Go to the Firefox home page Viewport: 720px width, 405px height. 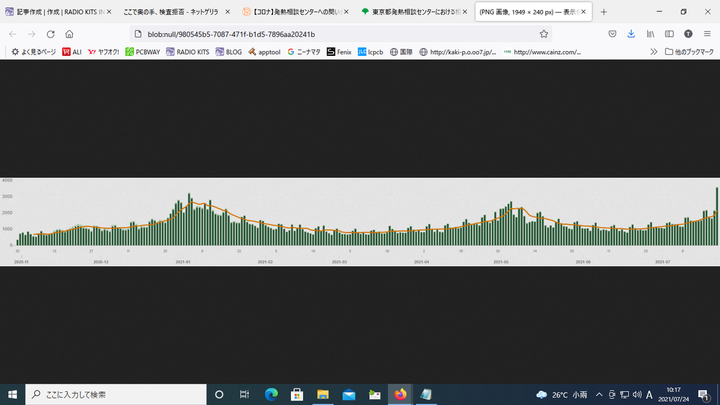[x=70, y=33]
